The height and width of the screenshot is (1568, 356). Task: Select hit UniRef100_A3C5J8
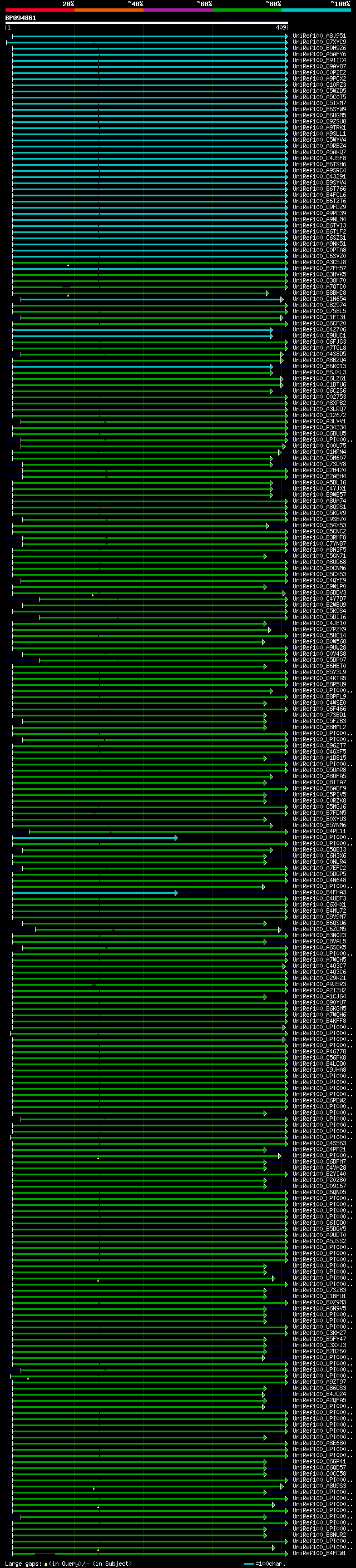click(x=319, y=263)
